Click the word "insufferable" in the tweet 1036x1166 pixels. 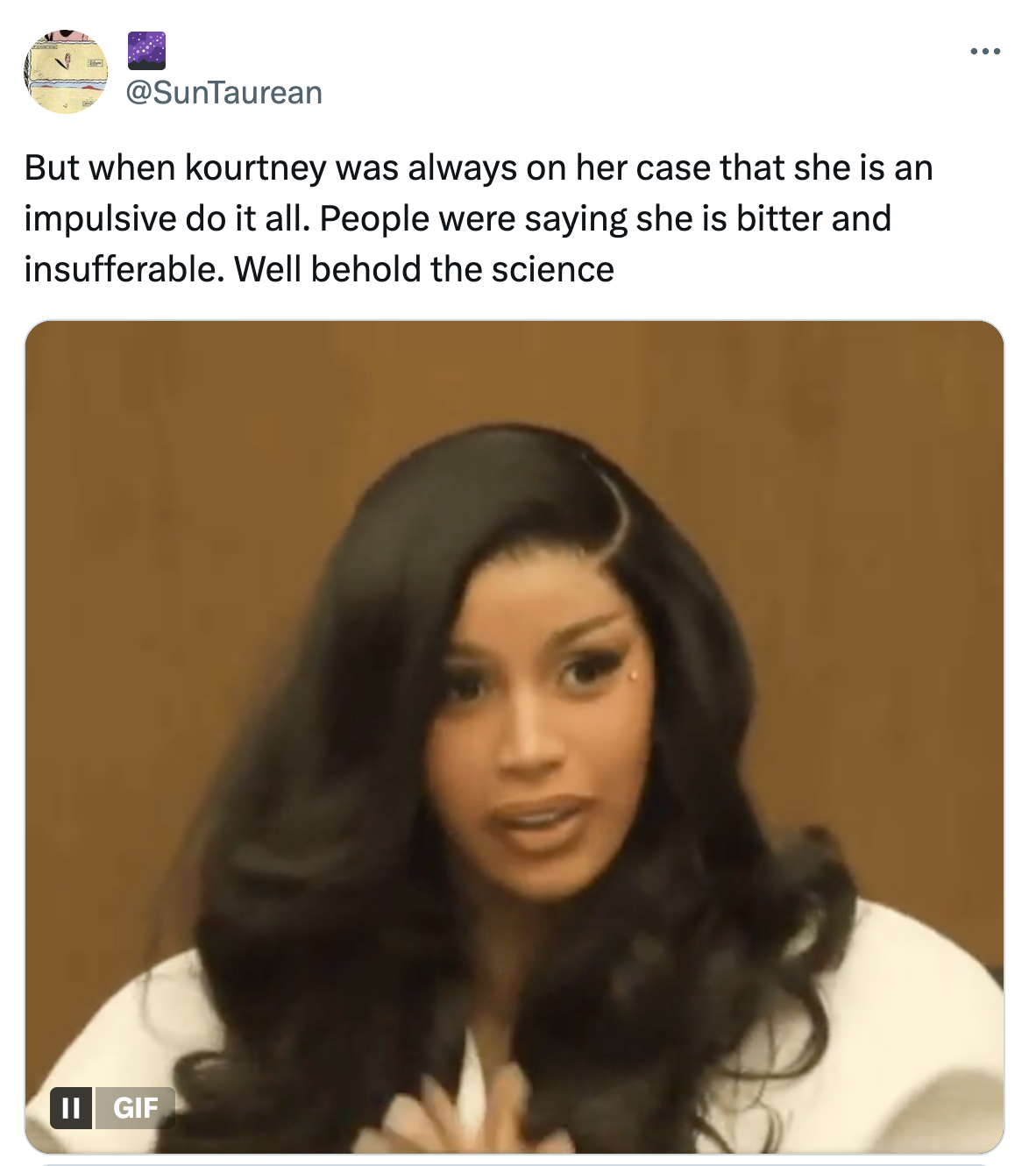pyautogui.click(x=119, y=269)
